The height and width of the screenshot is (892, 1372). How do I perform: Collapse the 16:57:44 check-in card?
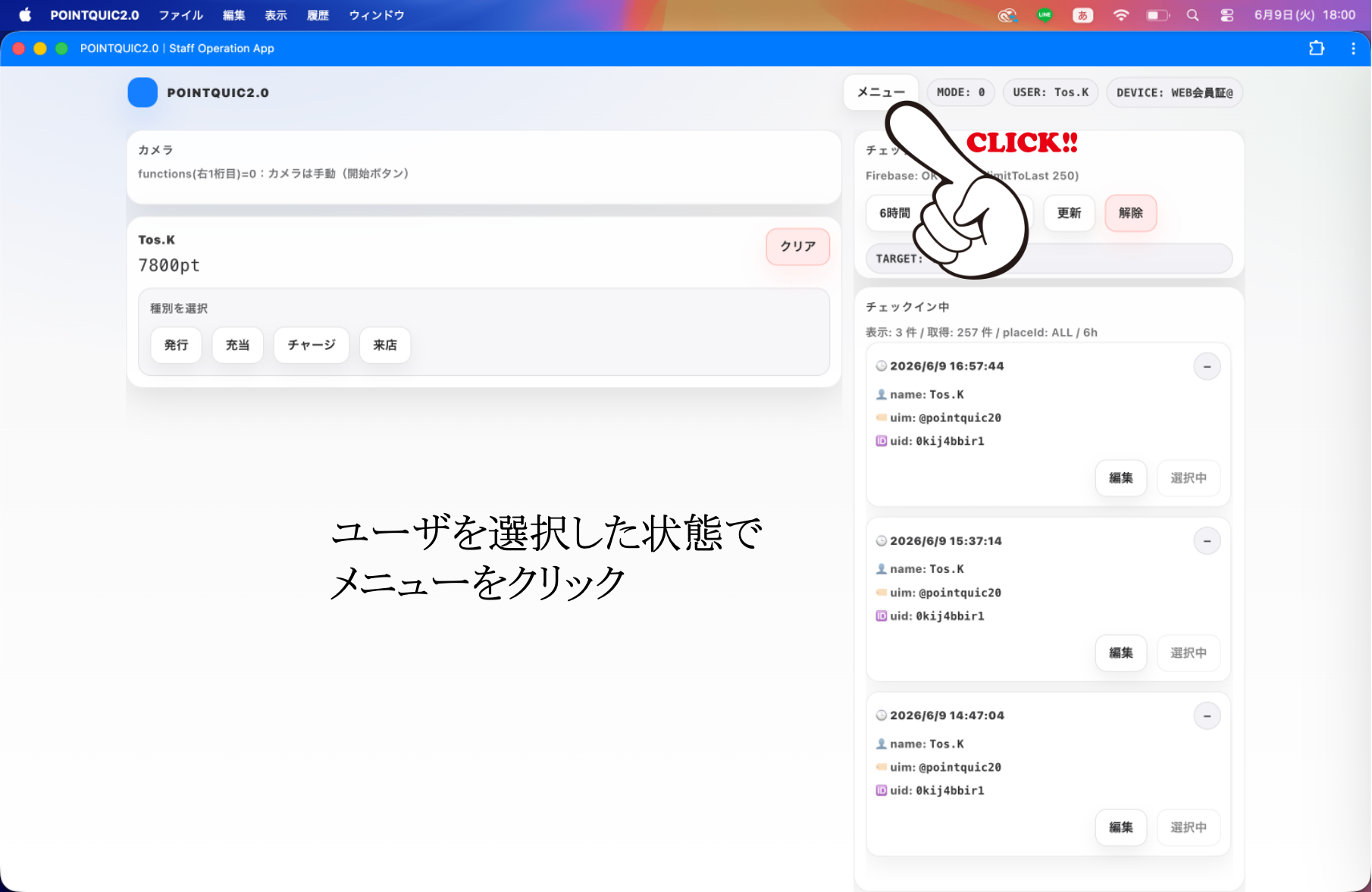(1207, 367)
